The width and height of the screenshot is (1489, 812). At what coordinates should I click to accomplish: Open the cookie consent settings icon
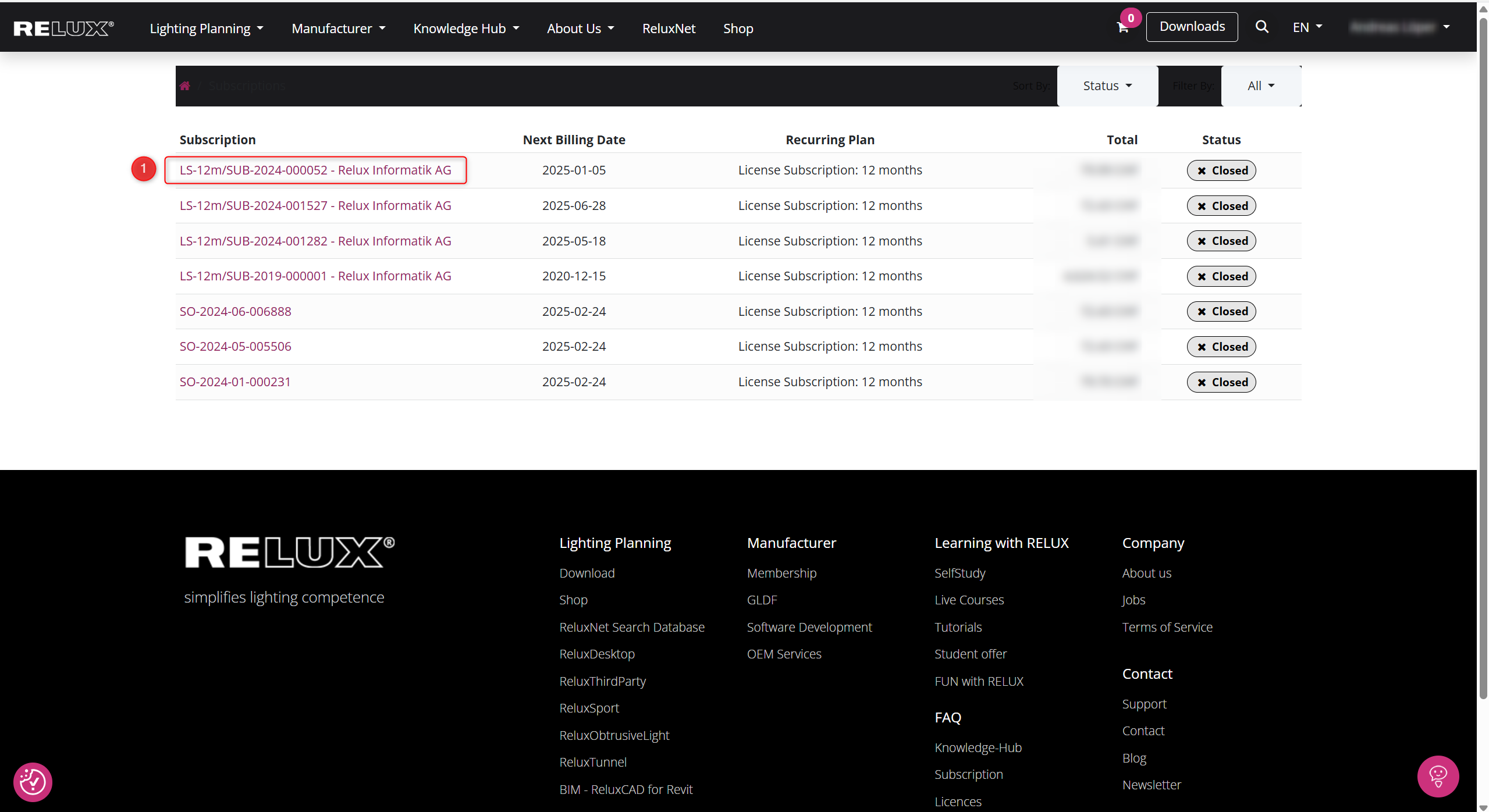coord(33,782)
